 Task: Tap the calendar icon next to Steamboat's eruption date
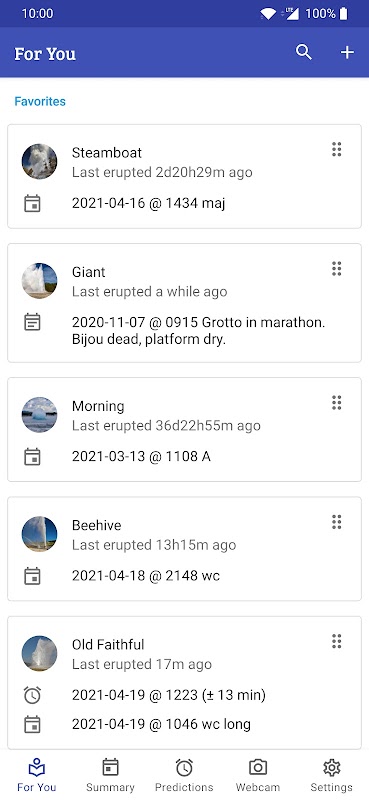[32, 204]
